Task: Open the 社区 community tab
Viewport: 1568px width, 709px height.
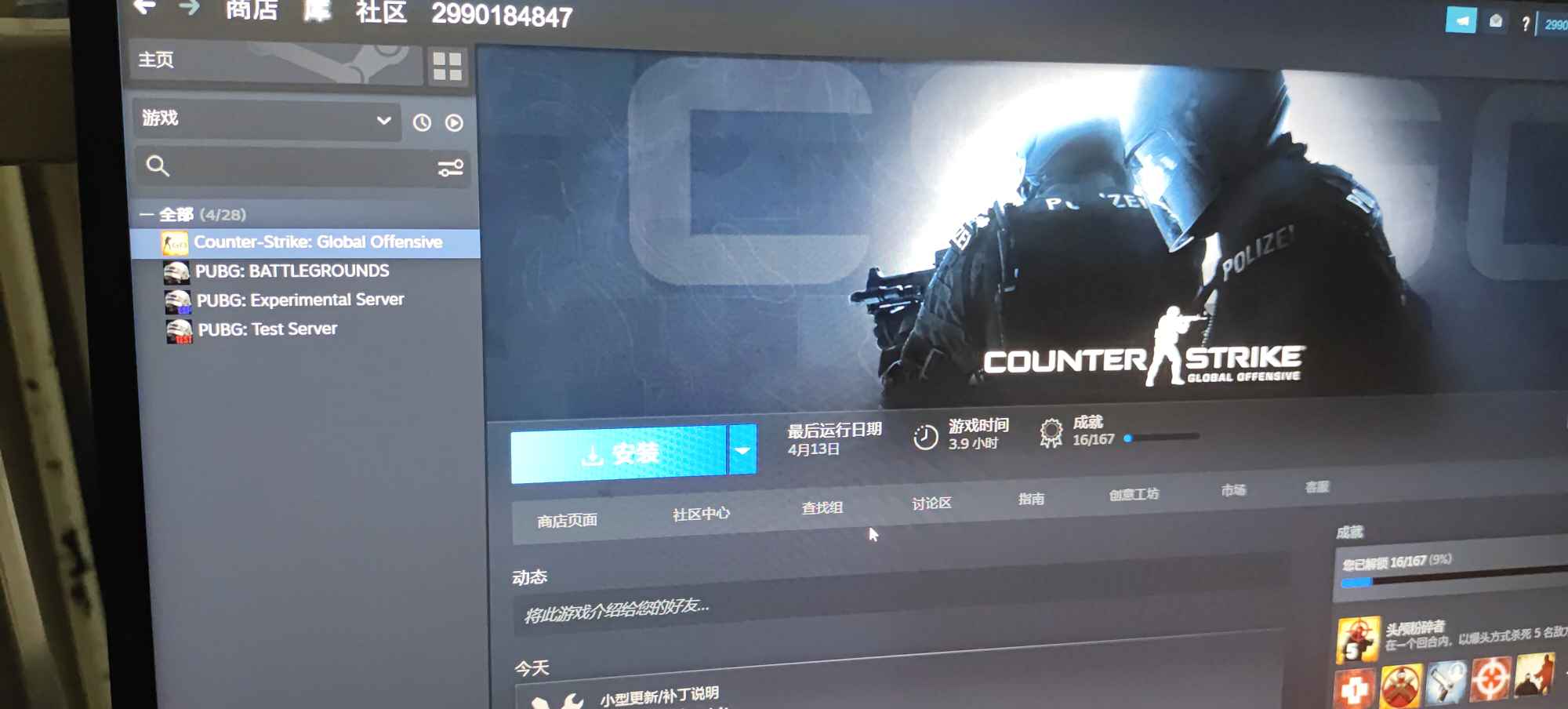Action: coord(381,13)
